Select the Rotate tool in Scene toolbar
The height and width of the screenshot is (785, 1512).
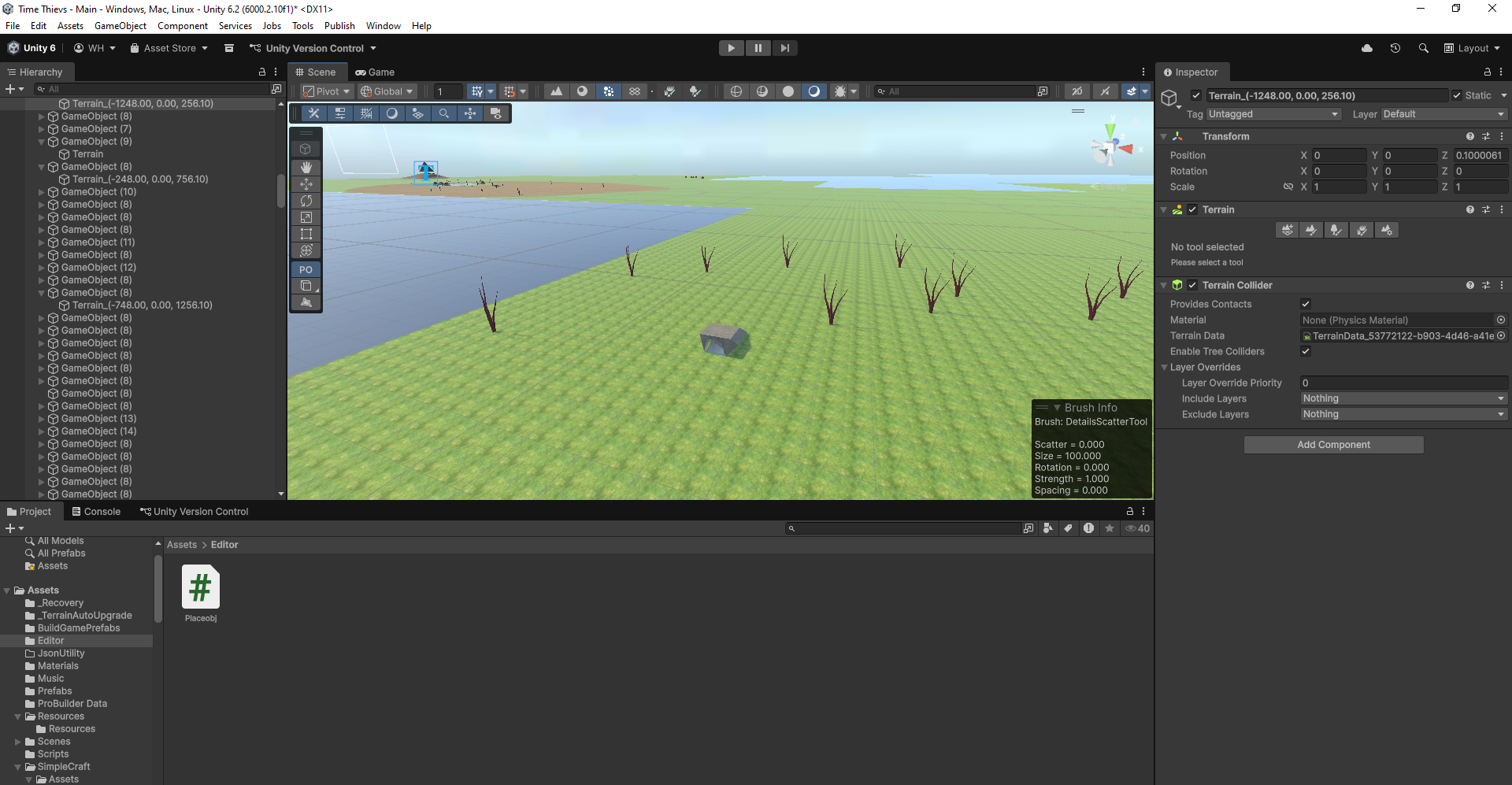(x=306, y=201)
